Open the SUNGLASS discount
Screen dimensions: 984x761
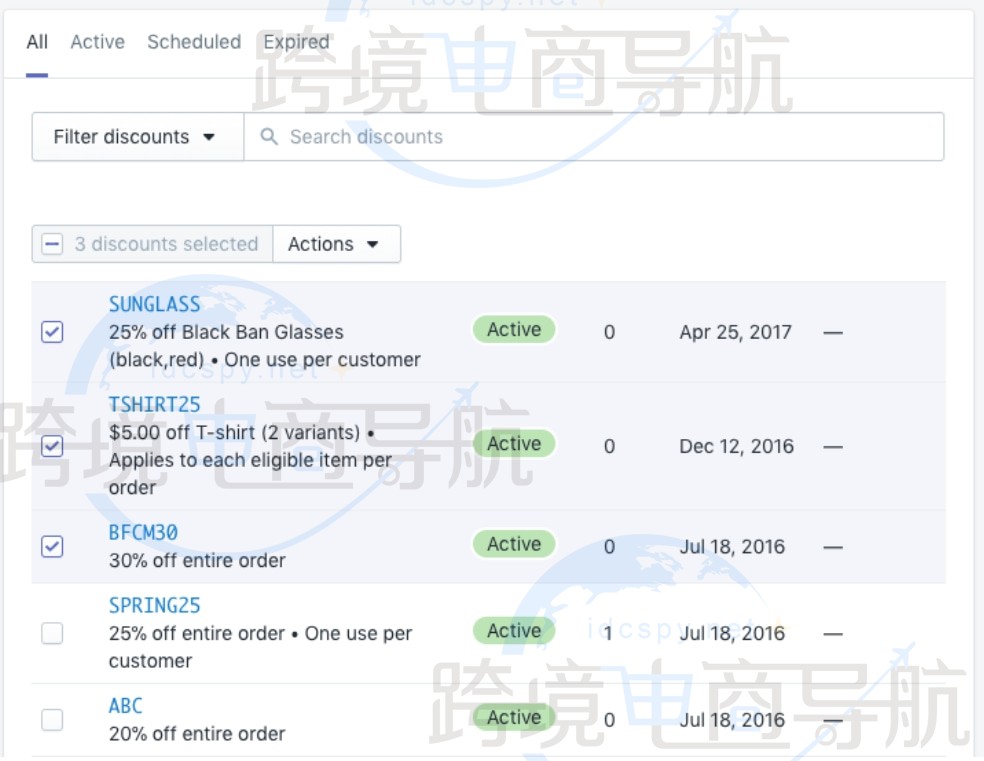point(154,304)
